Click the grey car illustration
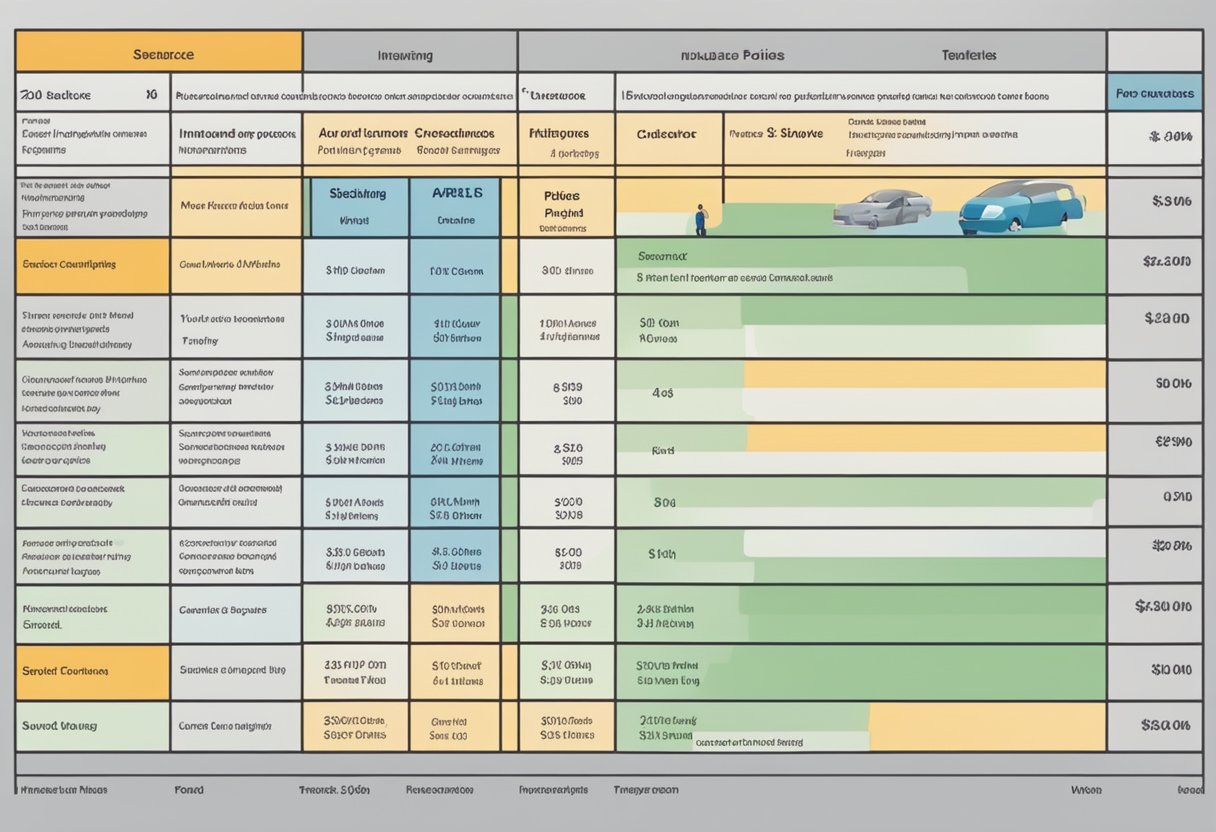Image resolution: width=1216 pixels, height=832 pixels. click(882, 208)
